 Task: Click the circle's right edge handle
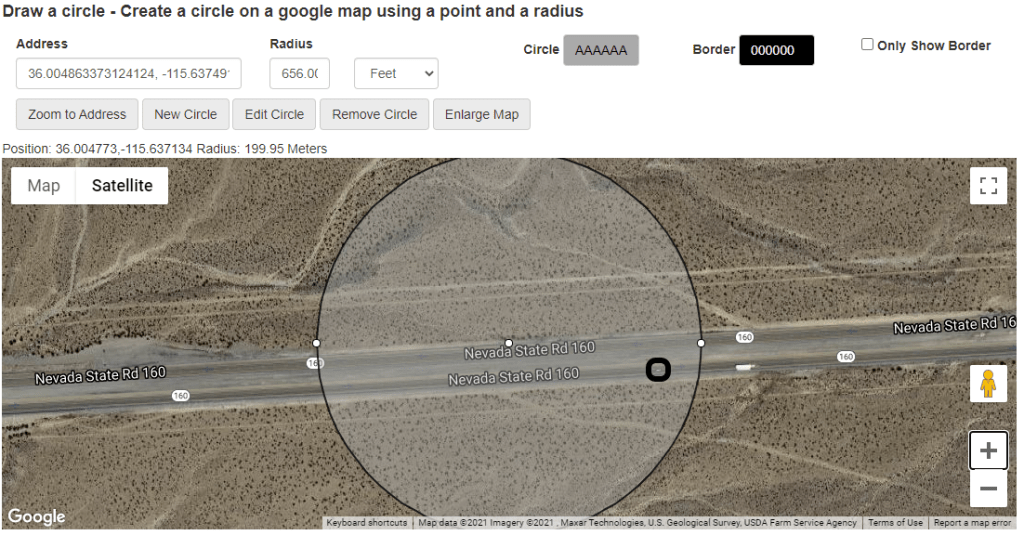pyautogui.click(x=700, y=343)
